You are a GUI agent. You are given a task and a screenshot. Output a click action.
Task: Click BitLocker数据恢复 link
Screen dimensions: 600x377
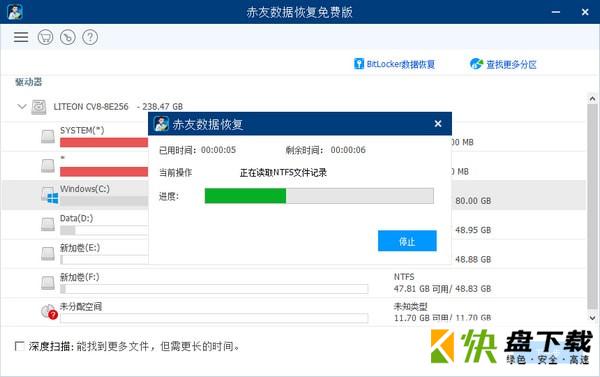[395, 64]
